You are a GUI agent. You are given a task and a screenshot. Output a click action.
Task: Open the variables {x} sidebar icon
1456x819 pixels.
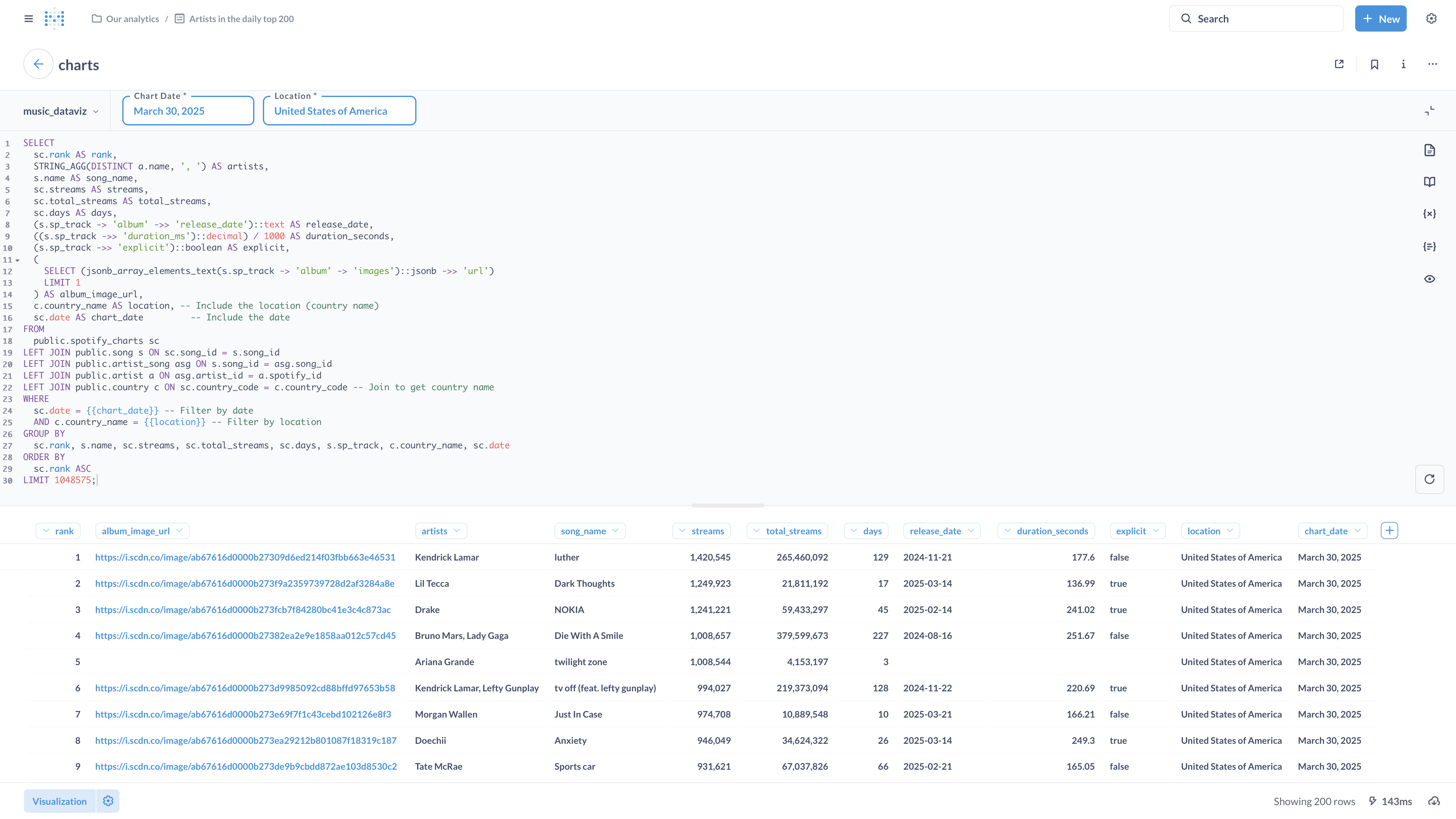(1429, 214)
